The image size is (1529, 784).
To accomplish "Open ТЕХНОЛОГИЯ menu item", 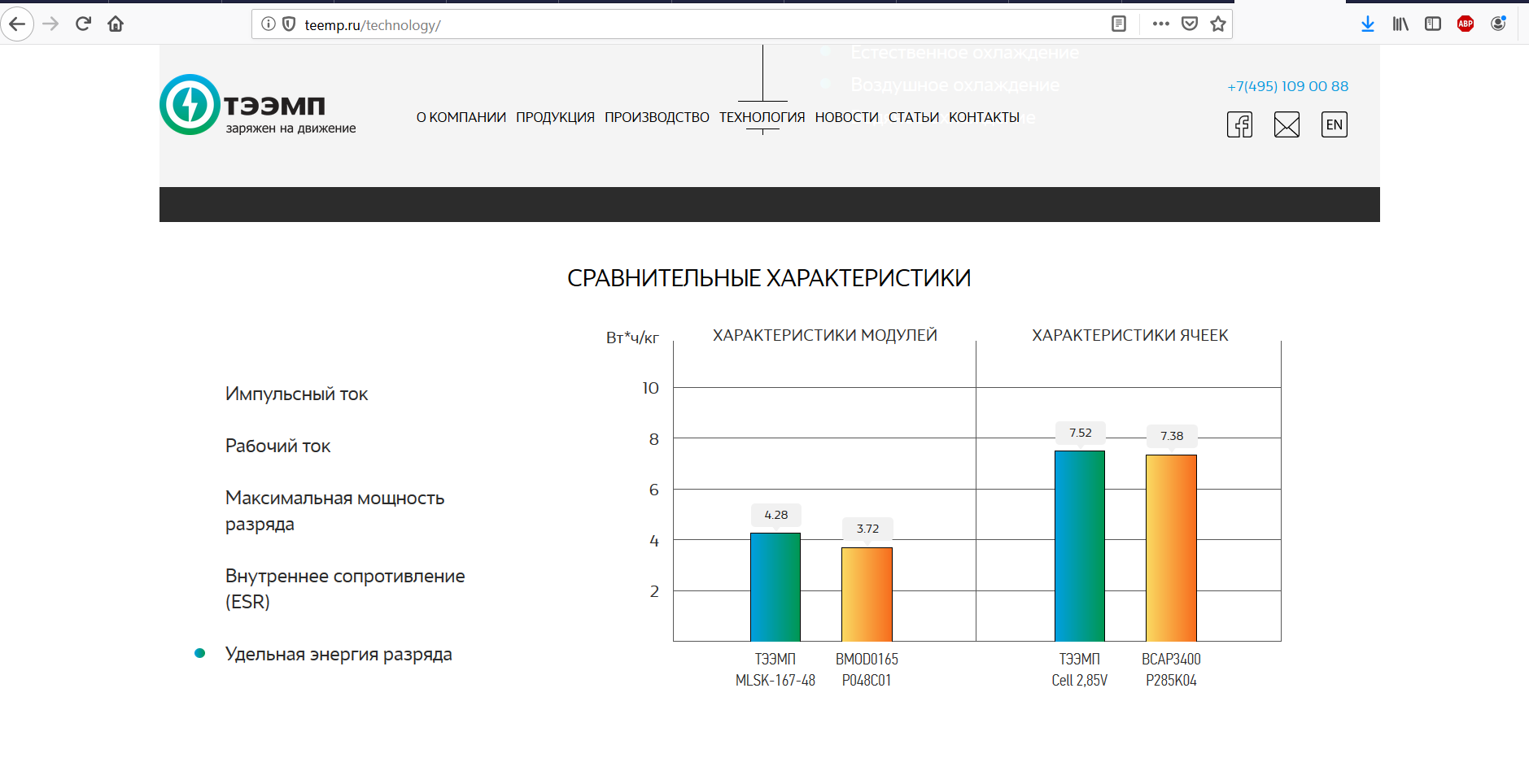I will (x=762, y=117).
